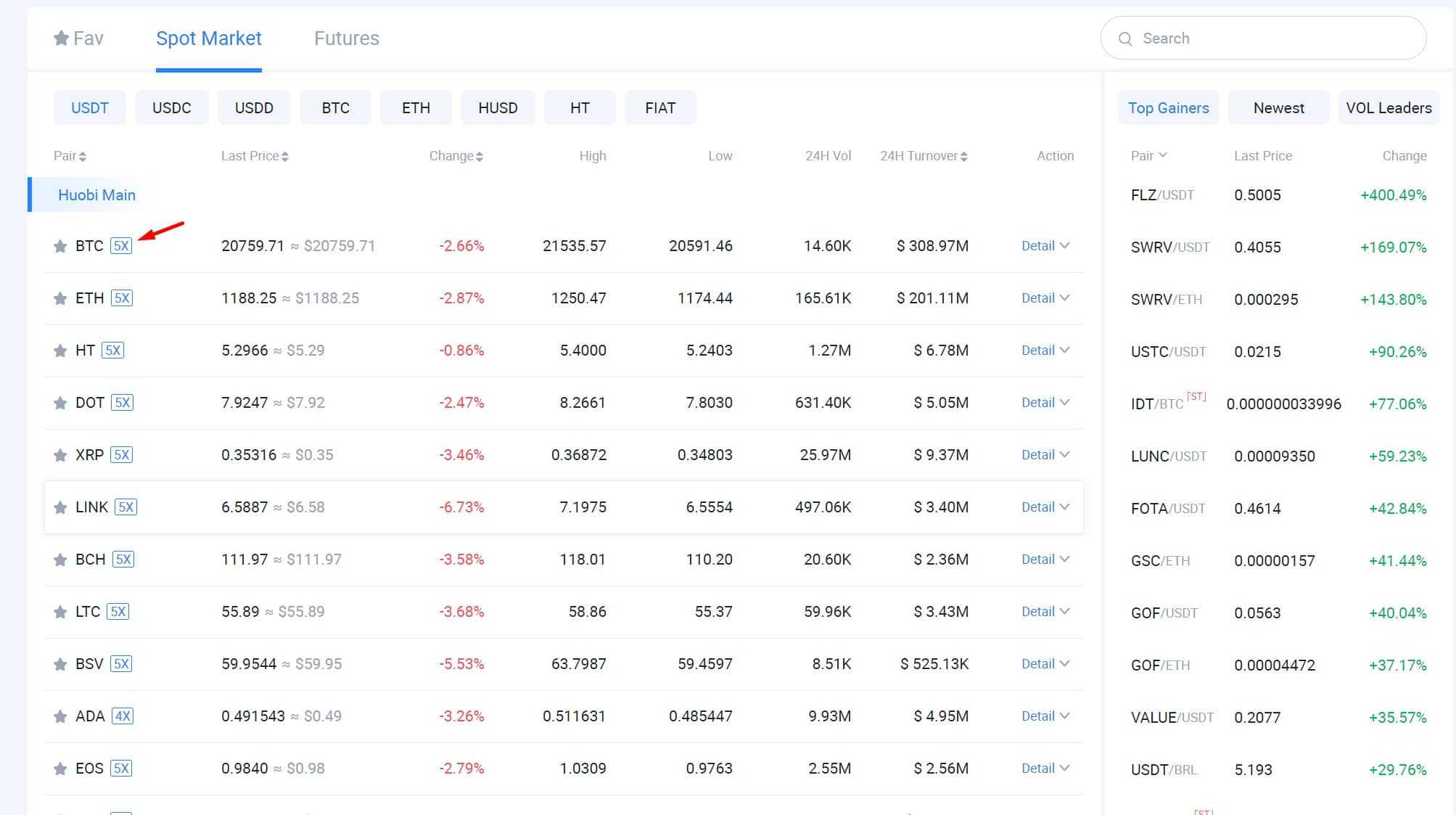Click the sort arrows on the Change column
Viewport: 1456px width, 815px height.
[480, 155]
